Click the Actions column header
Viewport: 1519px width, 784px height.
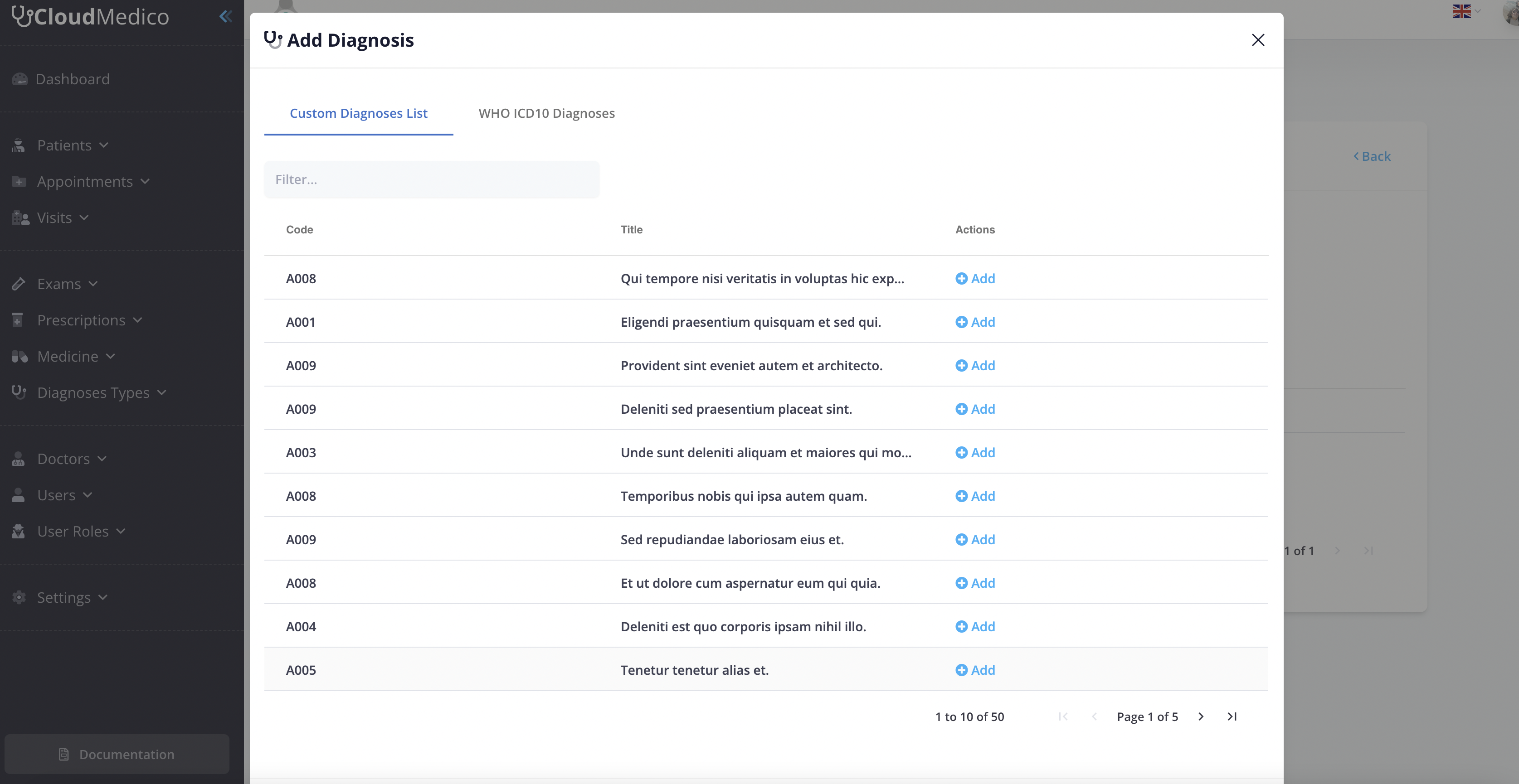975,229
